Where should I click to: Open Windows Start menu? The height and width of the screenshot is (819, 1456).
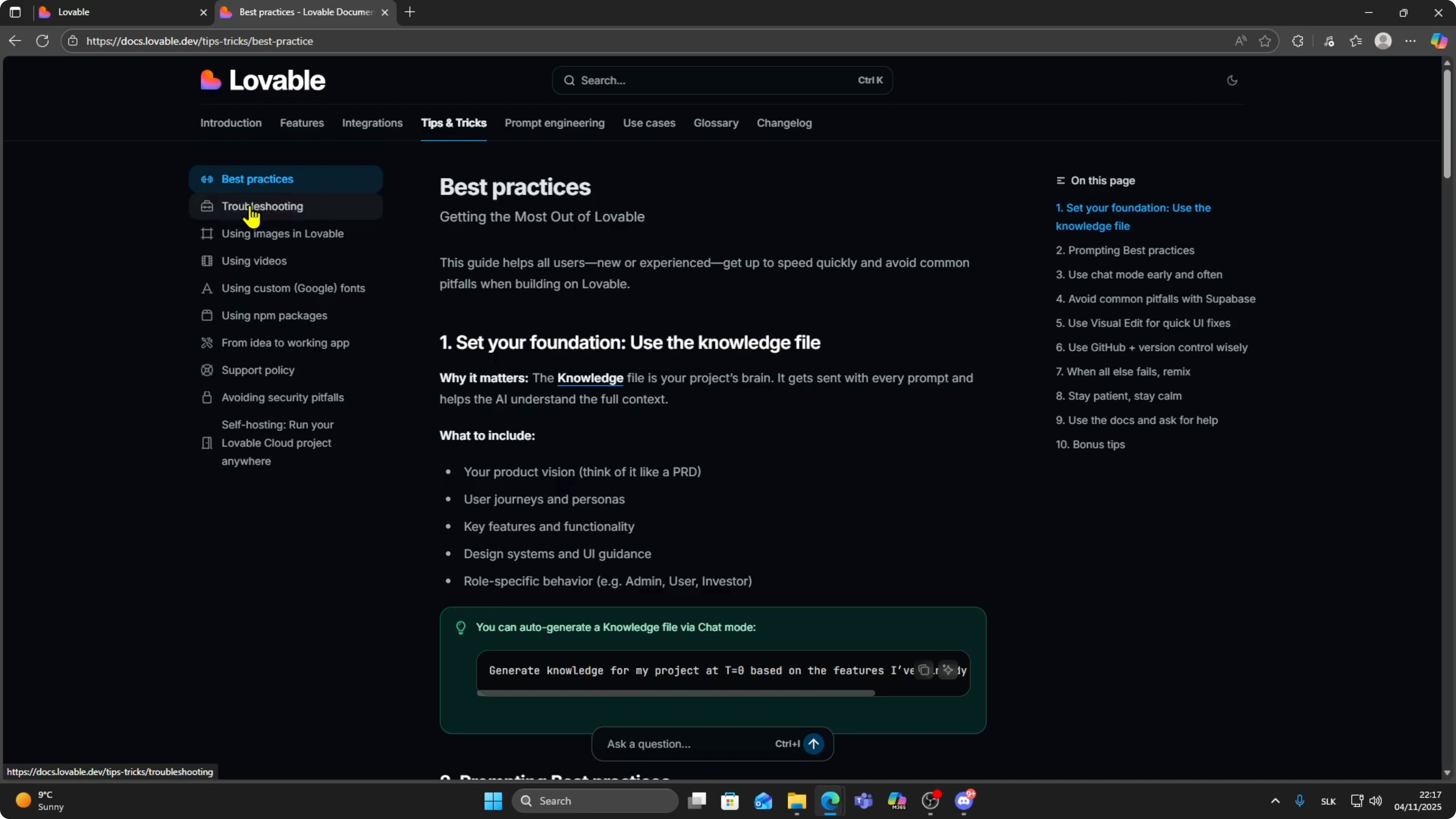493,801
